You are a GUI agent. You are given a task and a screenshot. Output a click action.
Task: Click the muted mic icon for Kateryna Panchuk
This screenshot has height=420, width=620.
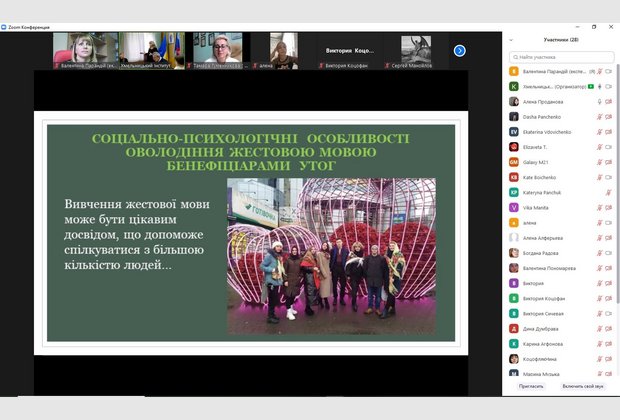[x=607, y=192]
